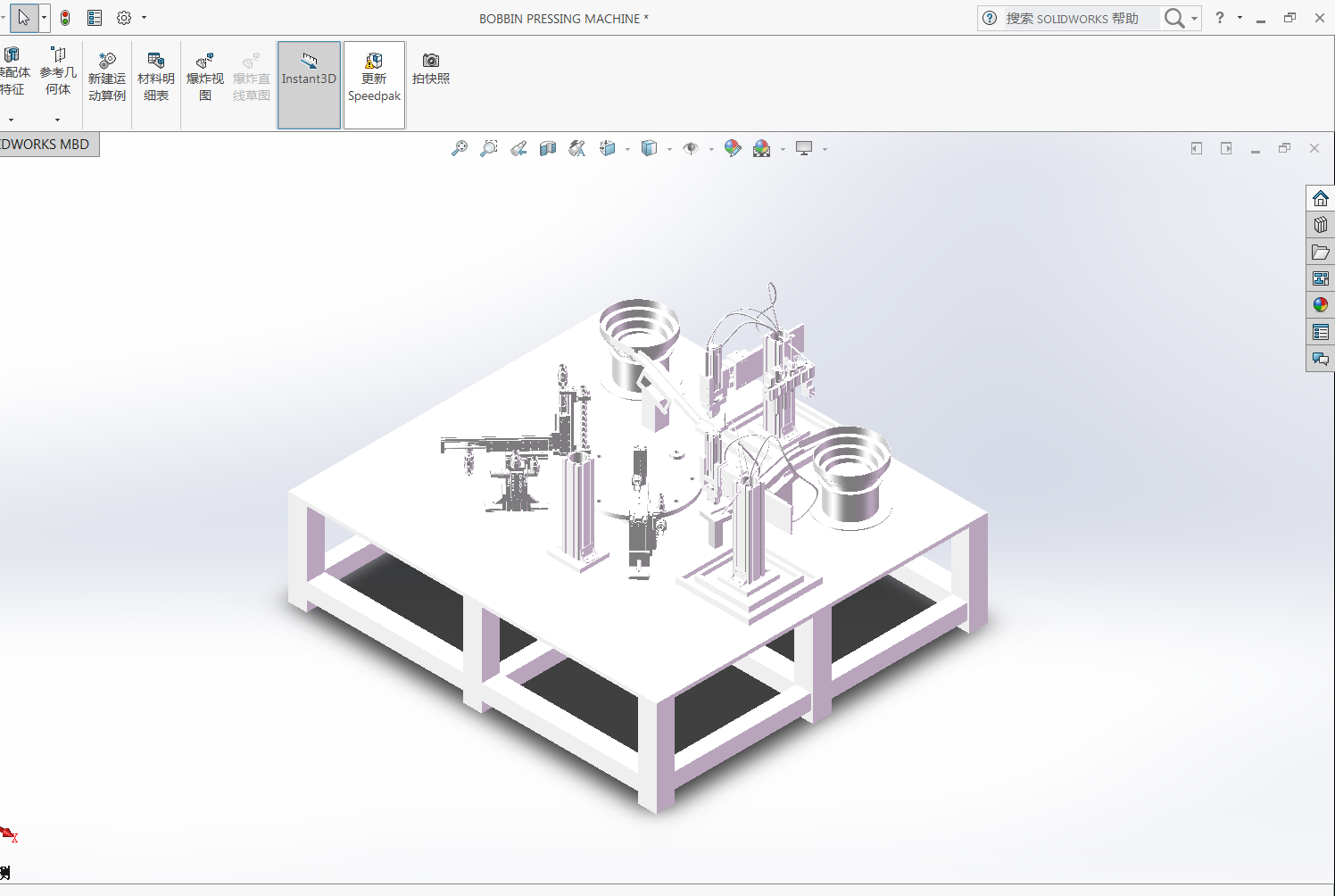The height and width of the screenshot is (896, 1335).
Task: Open the Design Library task pane tab
Action: [x=1321, y=225]
